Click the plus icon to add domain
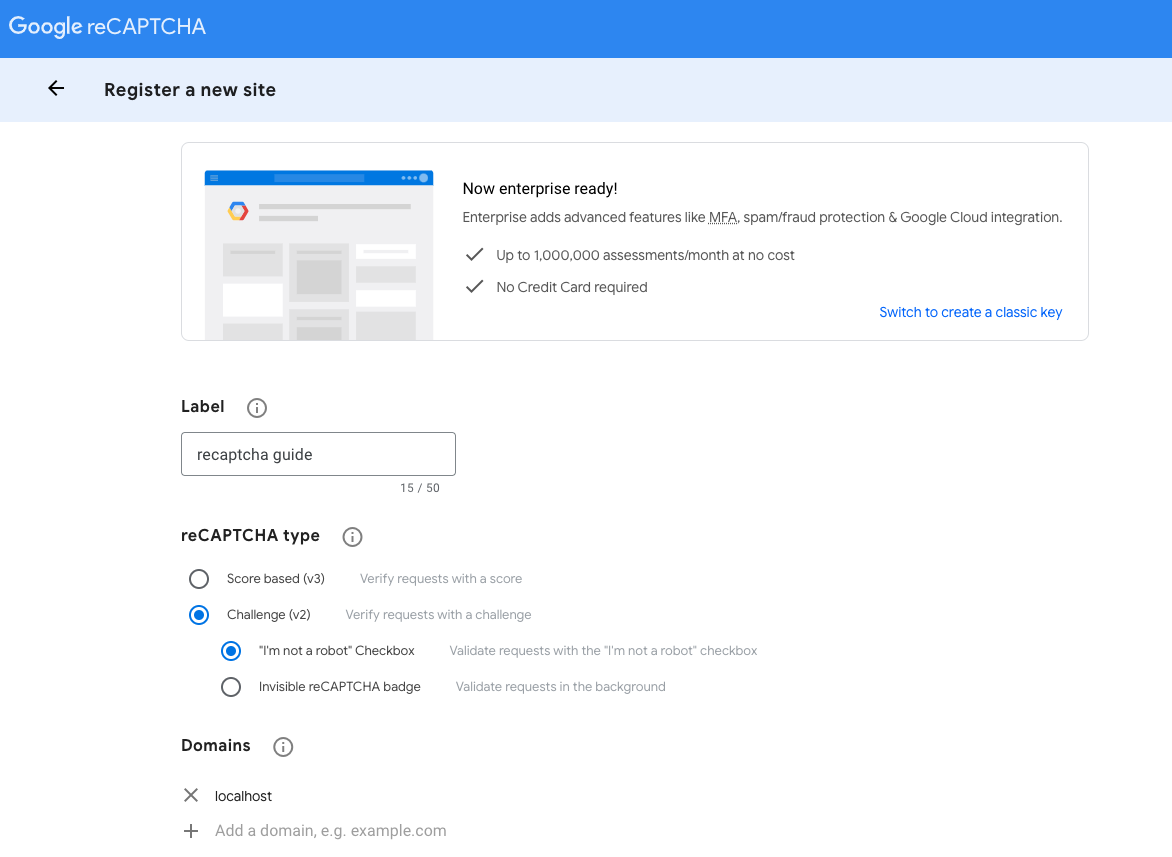Image resolution: width=1172 pixels, height=857 pixels. 191,831
